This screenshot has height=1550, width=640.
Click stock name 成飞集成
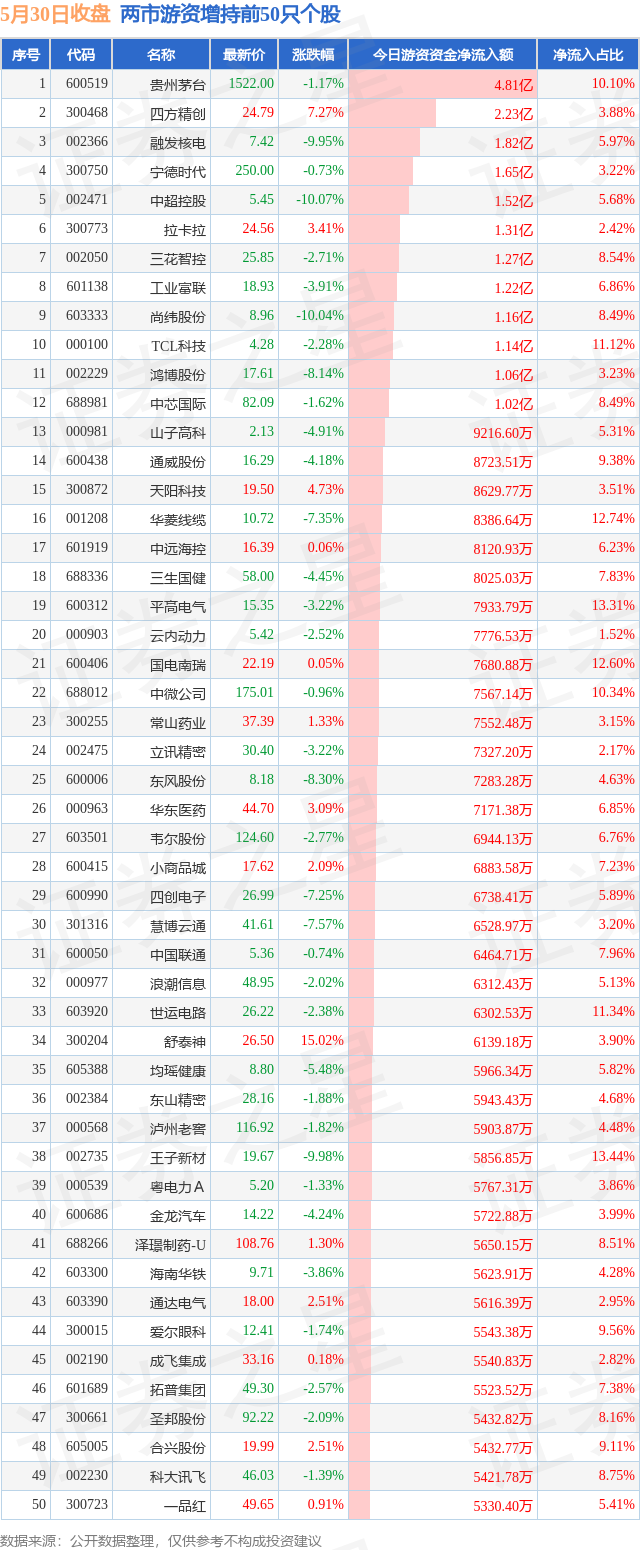pyautogui.click(x=178, y=1361)
